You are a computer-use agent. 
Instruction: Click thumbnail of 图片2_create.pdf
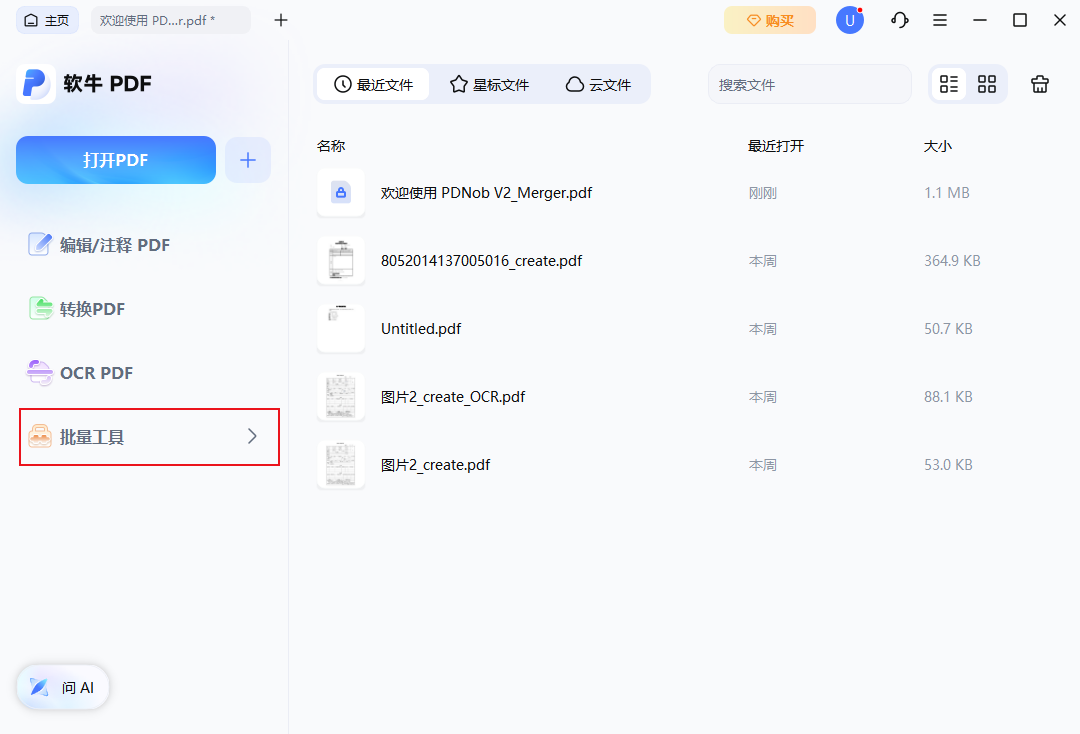click(x=341, y=465)
